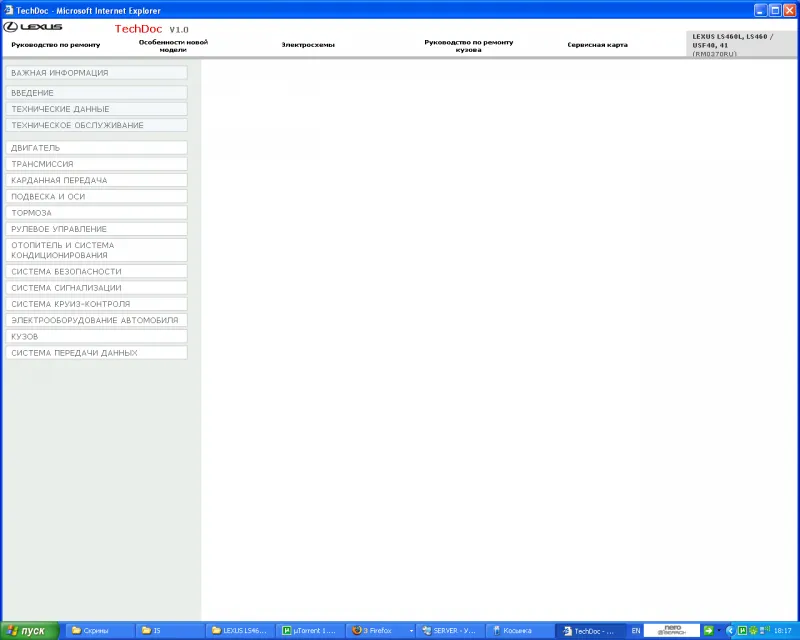Open µTorrent from the taskbar

tap(308, 631)
